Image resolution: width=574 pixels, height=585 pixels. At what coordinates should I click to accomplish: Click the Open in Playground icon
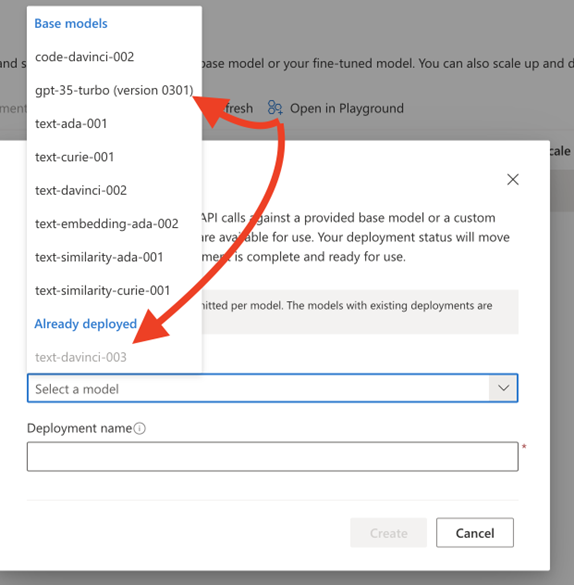(275, 108)
